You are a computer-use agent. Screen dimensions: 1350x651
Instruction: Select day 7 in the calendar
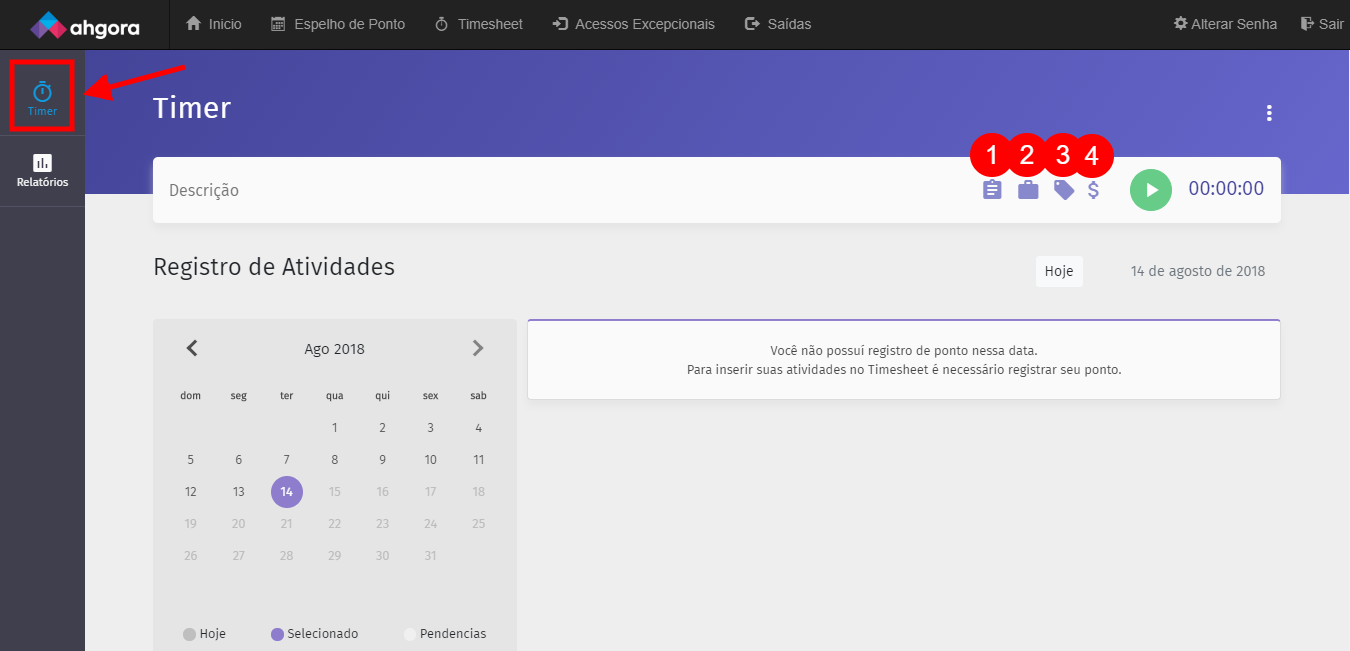click(287, 460)
